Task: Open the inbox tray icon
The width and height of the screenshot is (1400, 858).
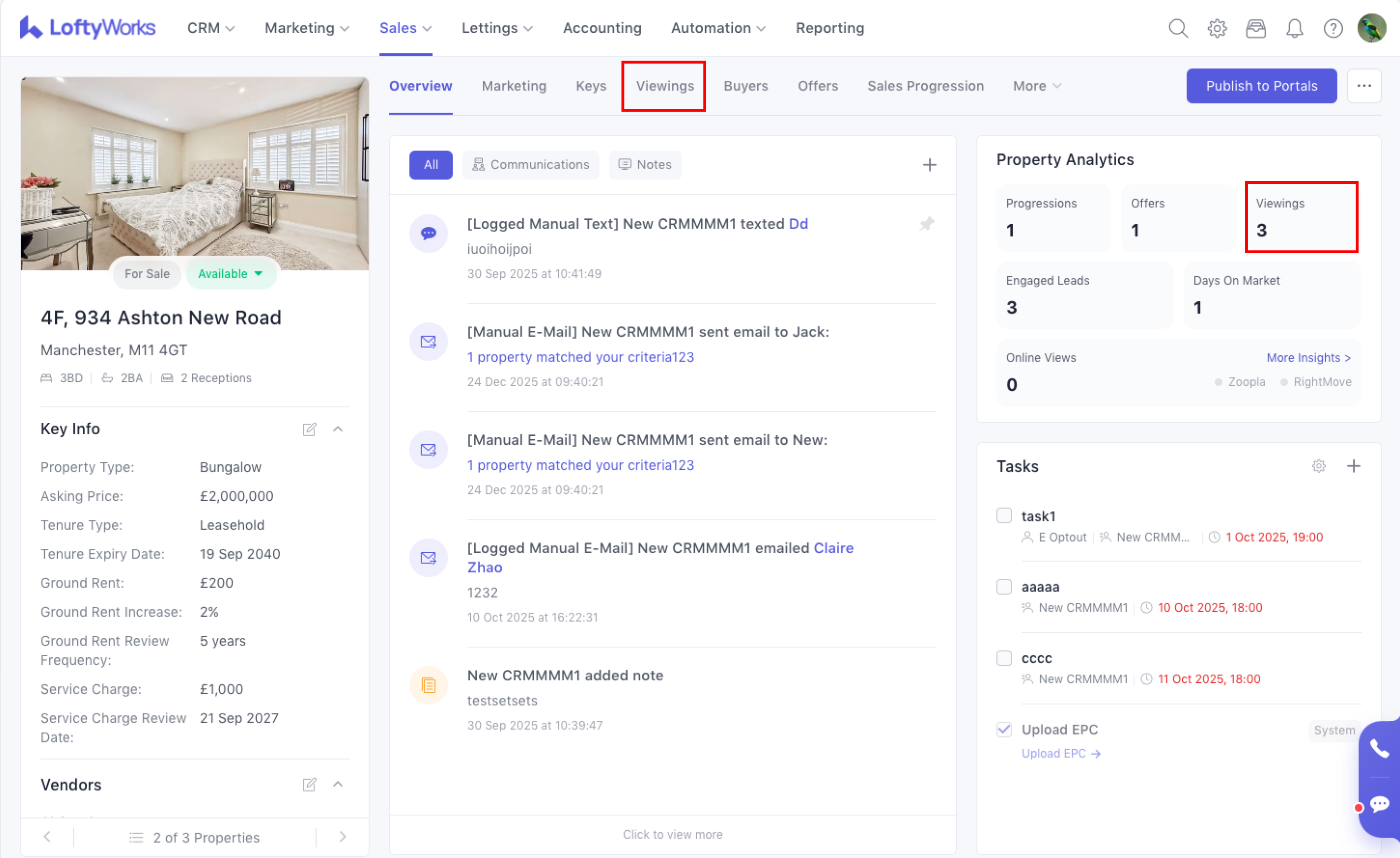Action: click(x=1255, y=28)
